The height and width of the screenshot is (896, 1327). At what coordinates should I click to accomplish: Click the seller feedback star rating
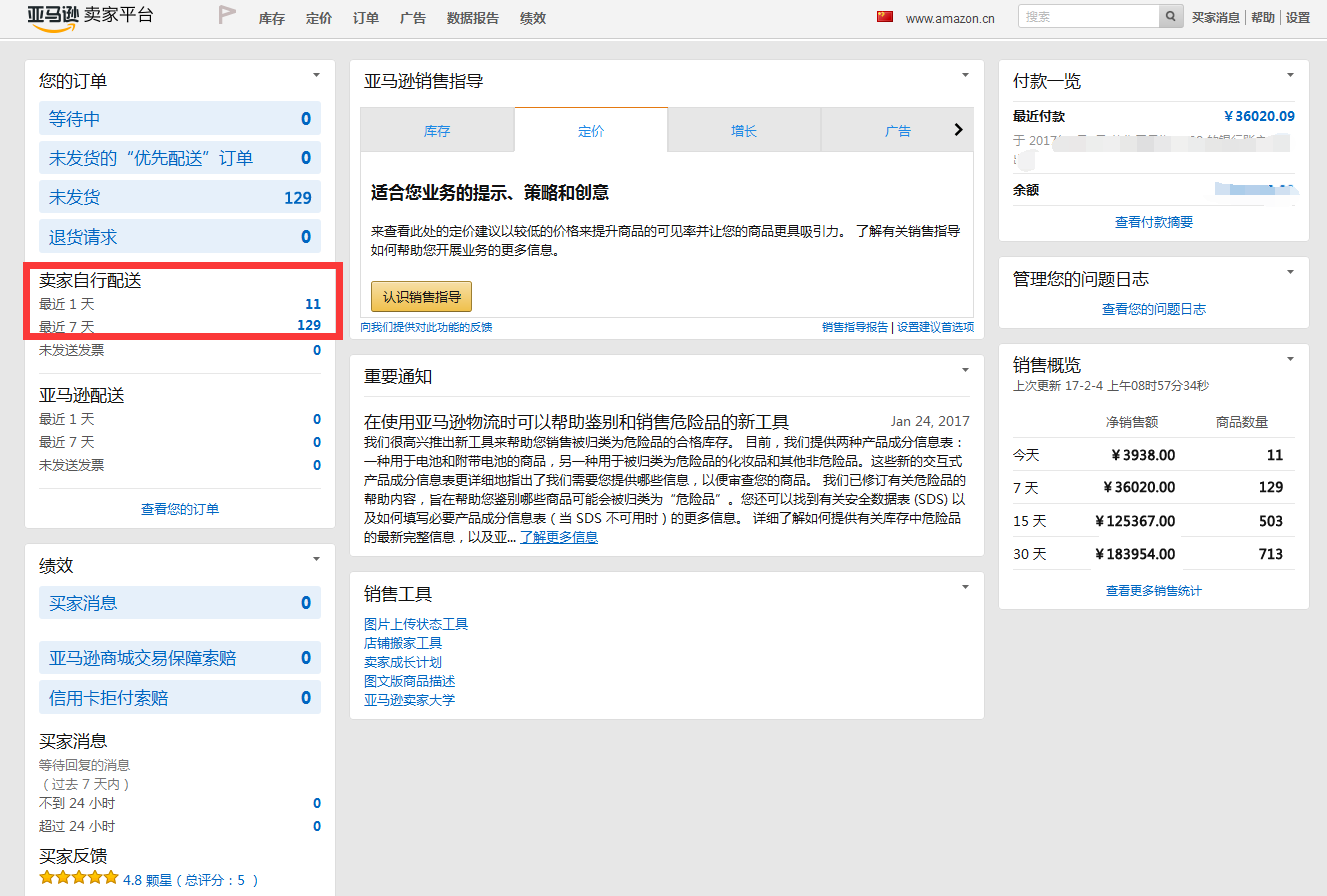[x=79, y=879]
